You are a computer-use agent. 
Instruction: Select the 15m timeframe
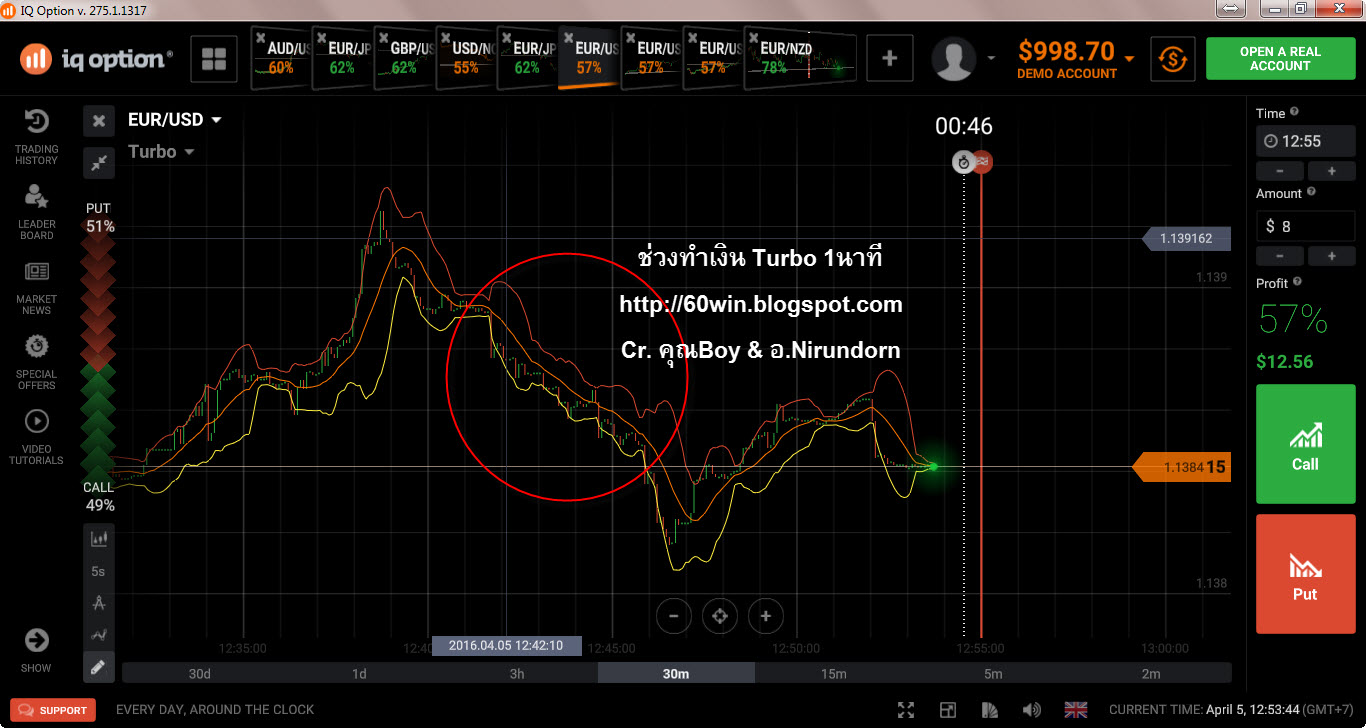point(834,674)
